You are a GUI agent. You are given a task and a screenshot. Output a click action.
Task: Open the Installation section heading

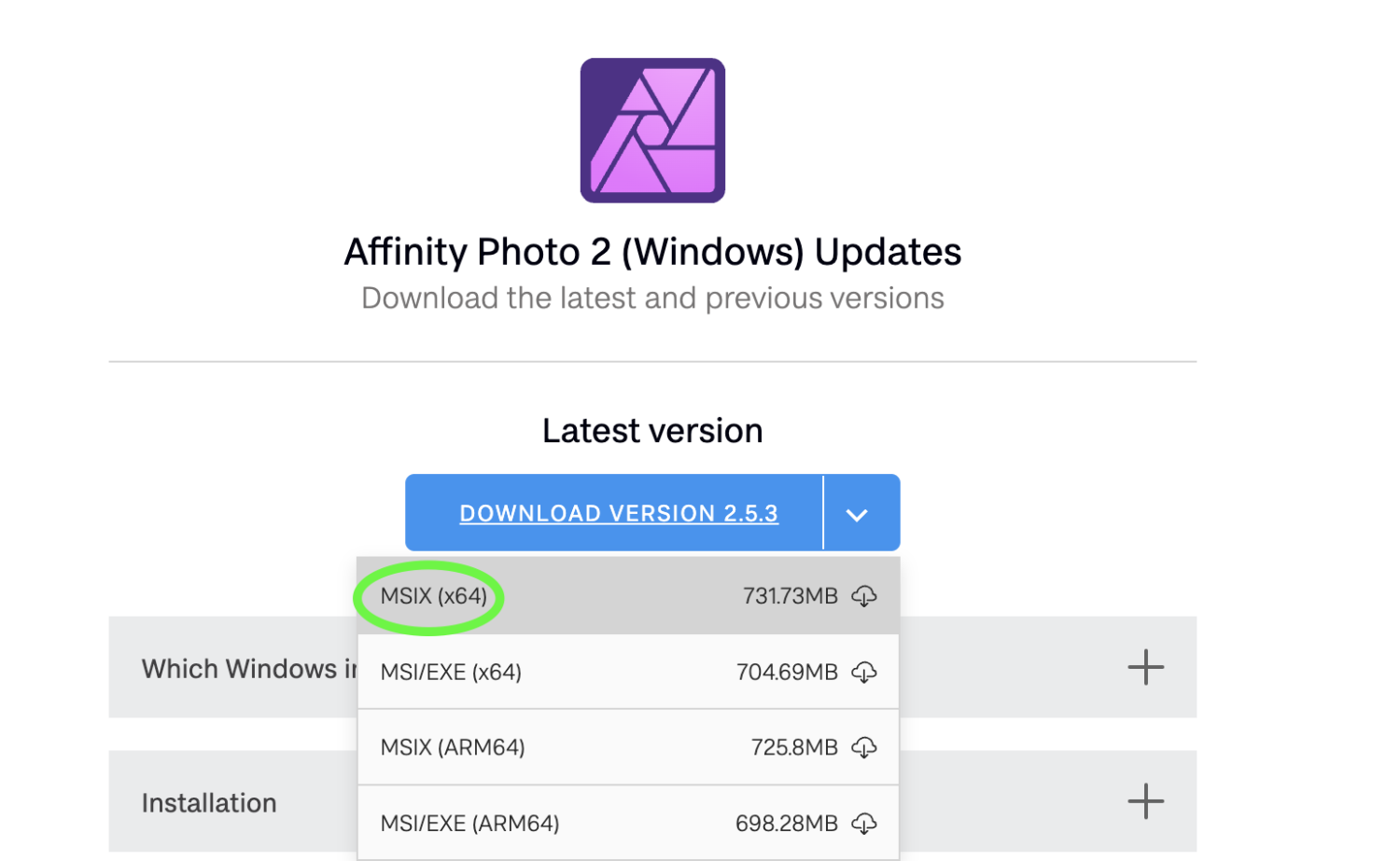(x=209, y=803)
